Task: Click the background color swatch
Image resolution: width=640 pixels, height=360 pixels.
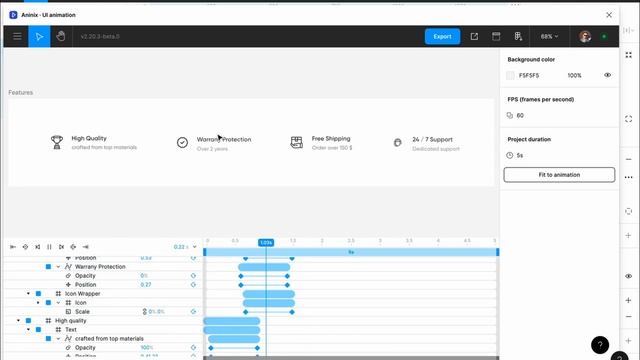Action: coord(510,76)
